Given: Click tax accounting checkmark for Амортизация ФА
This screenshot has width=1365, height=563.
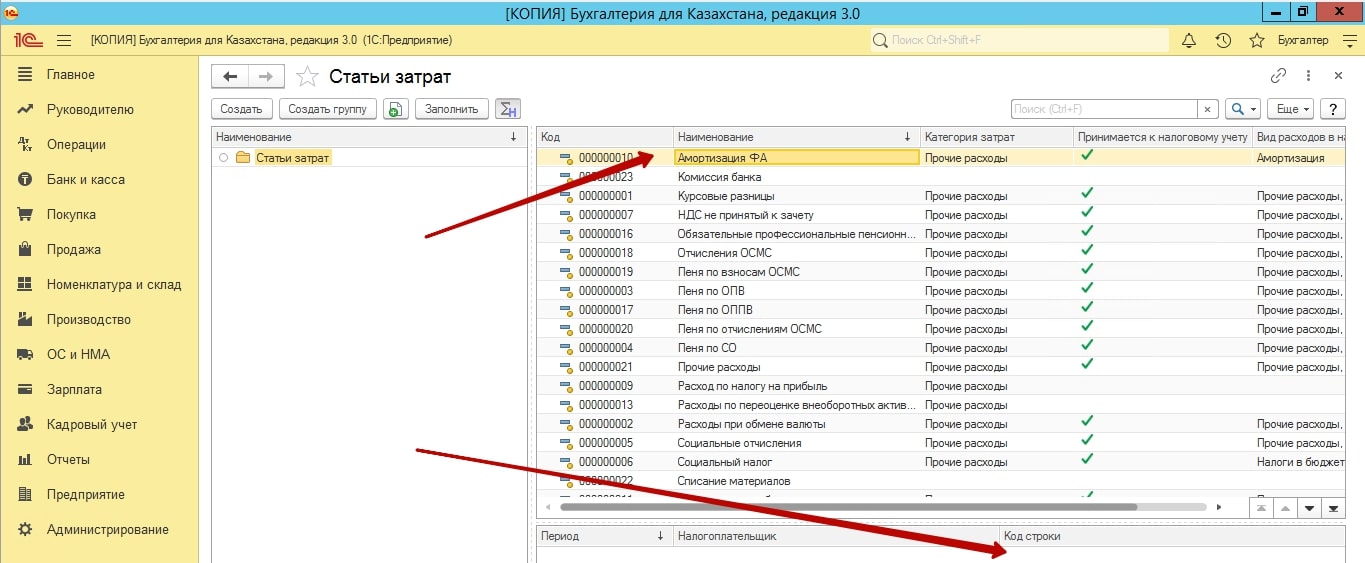Looking at the screenshot, I should tap(1087, 156).
